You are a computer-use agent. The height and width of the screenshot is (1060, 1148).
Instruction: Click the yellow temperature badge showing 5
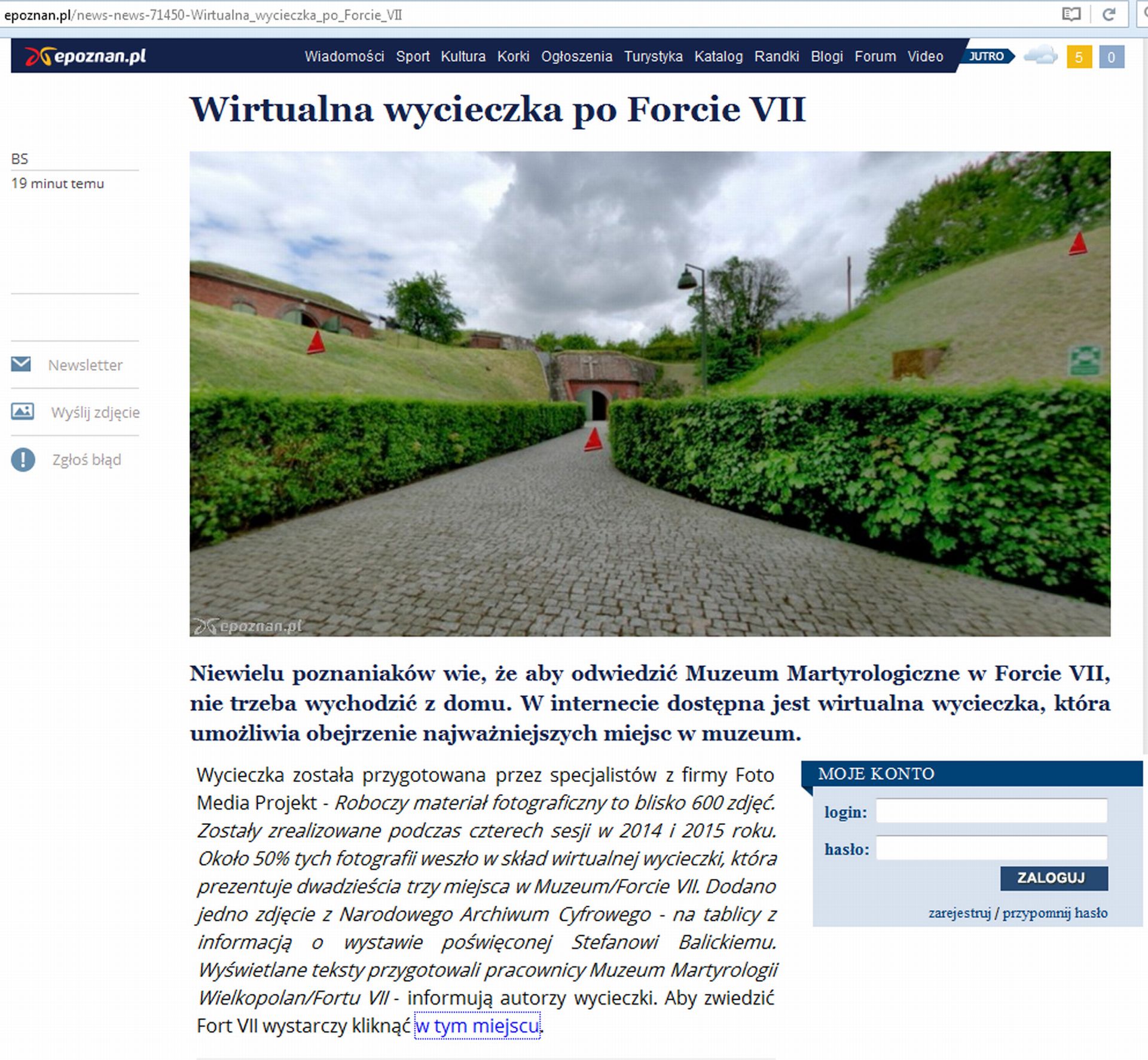1079,57
